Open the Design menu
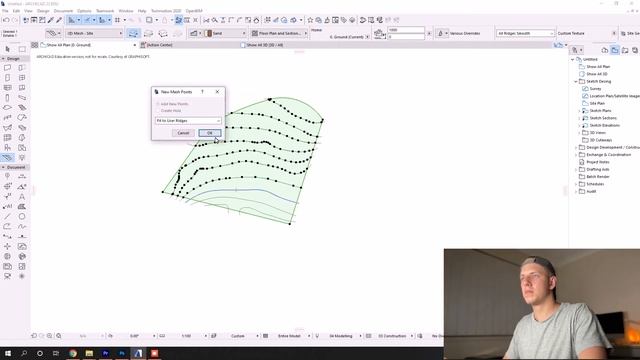Screen dimensions: 640x360 click(43, 11)
